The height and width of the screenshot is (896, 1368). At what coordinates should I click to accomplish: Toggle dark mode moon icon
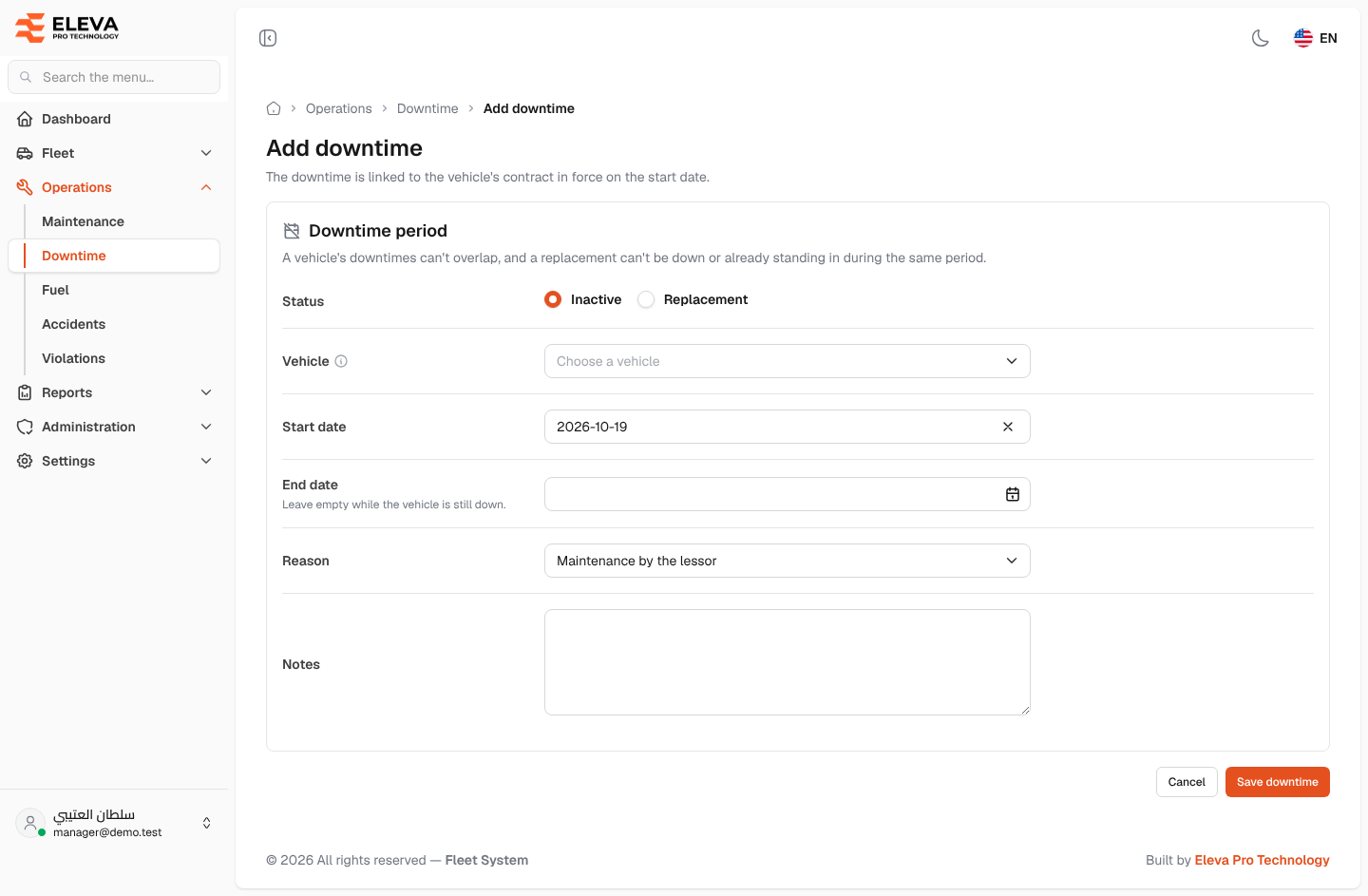(x=1261, y=38)
